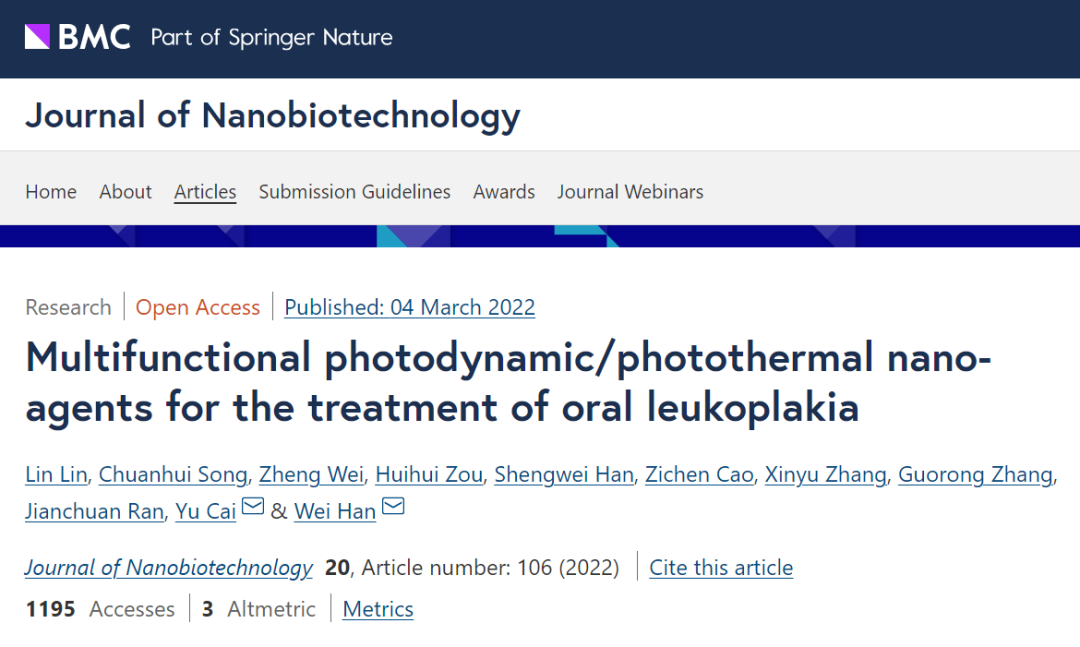Go to Submission Guidelines
Screen dimensions: 1080x647
(355, 192)
